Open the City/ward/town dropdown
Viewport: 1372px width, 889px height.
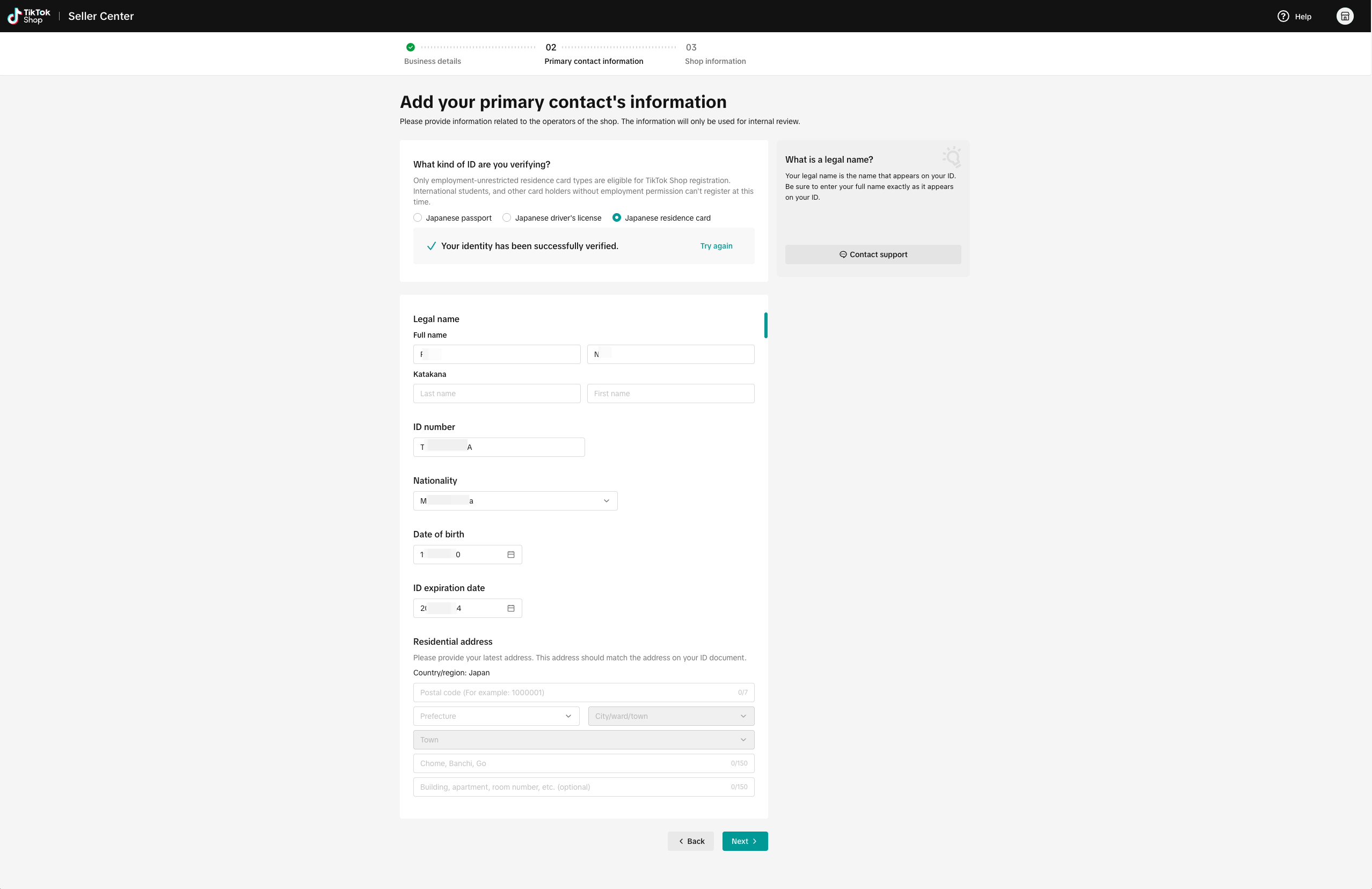(x=670, y=716)
